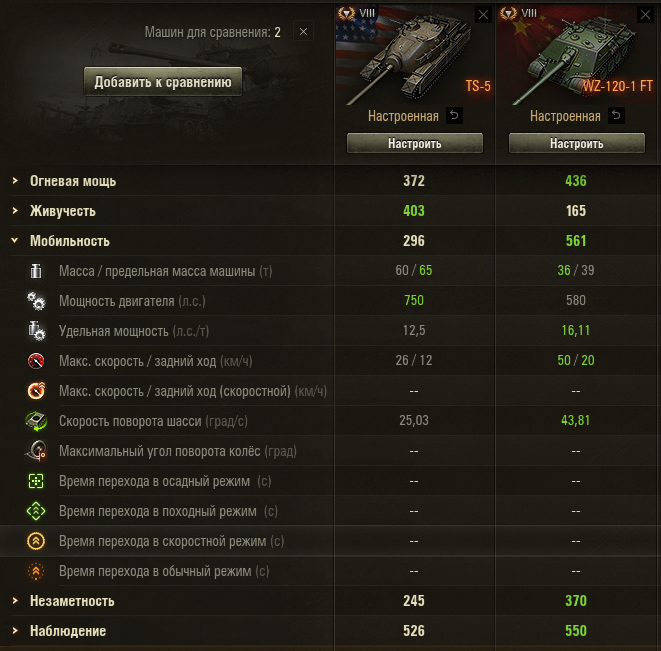661x651 pixels.
Task: Click Добавить к сравнению button
Action: pos(163,82)
